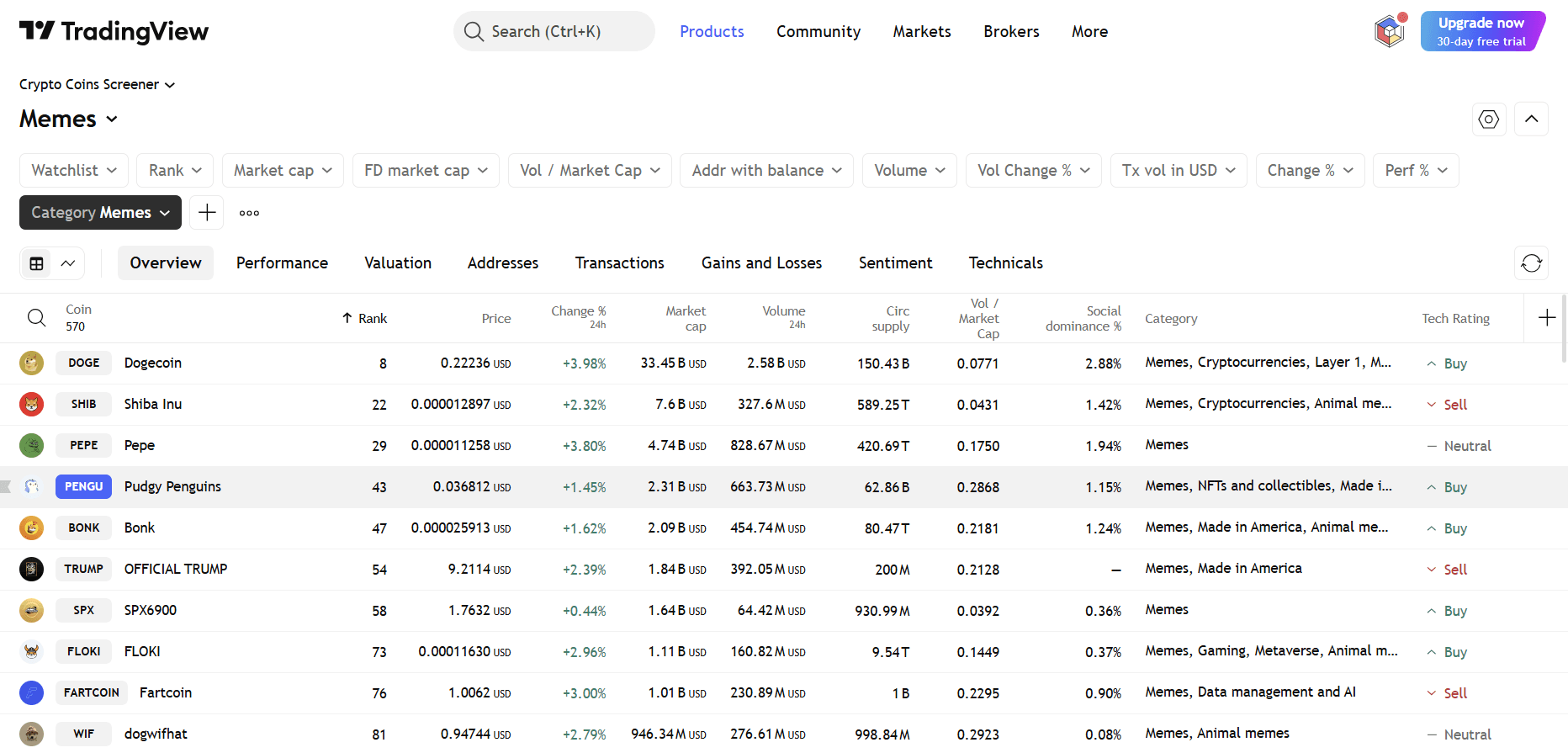1568x753 pixels.
Task: Open the Watchlist filter dropdown
Action: coord(74,171)
